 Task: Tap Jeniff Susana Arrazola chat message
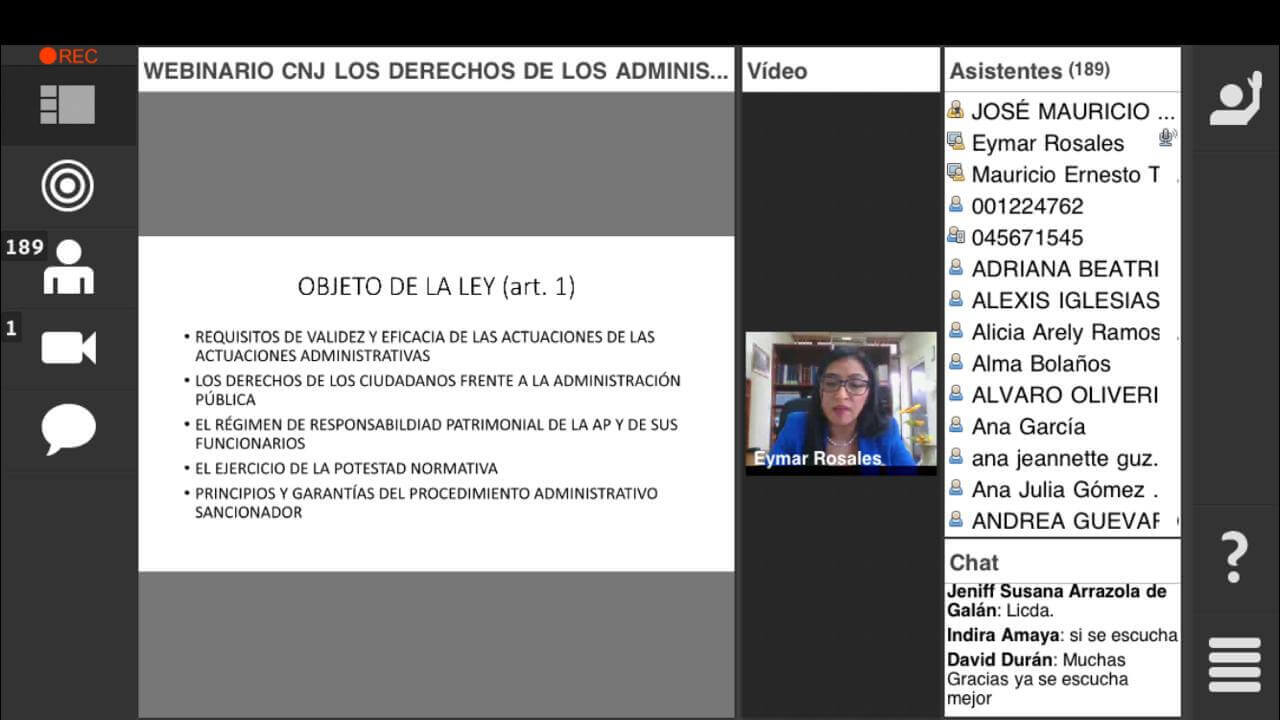[1057, 601]
